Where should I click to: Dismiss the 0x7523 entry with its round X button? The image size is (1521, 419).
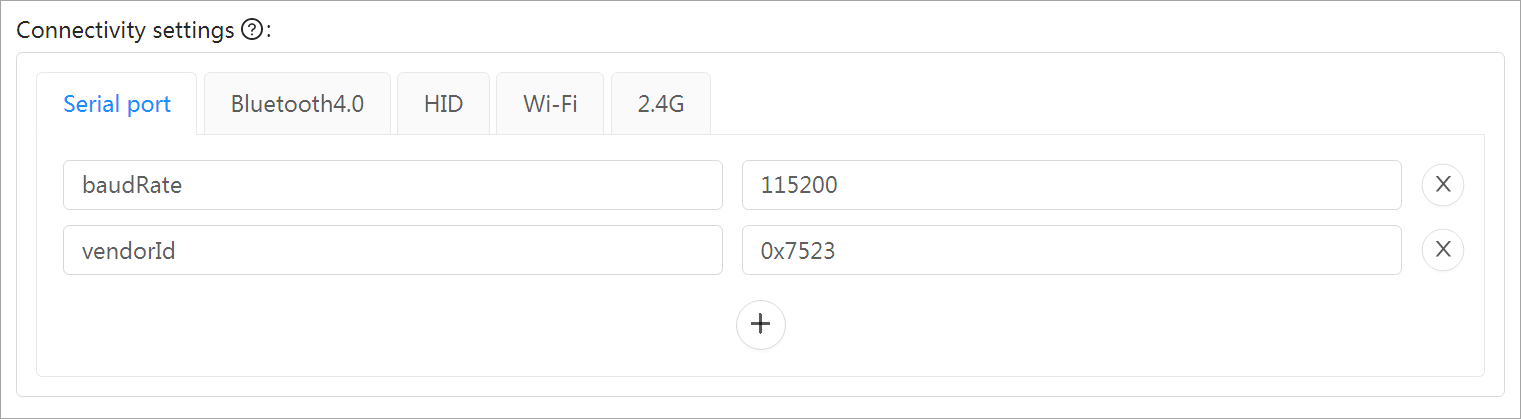click(1443, 250)
